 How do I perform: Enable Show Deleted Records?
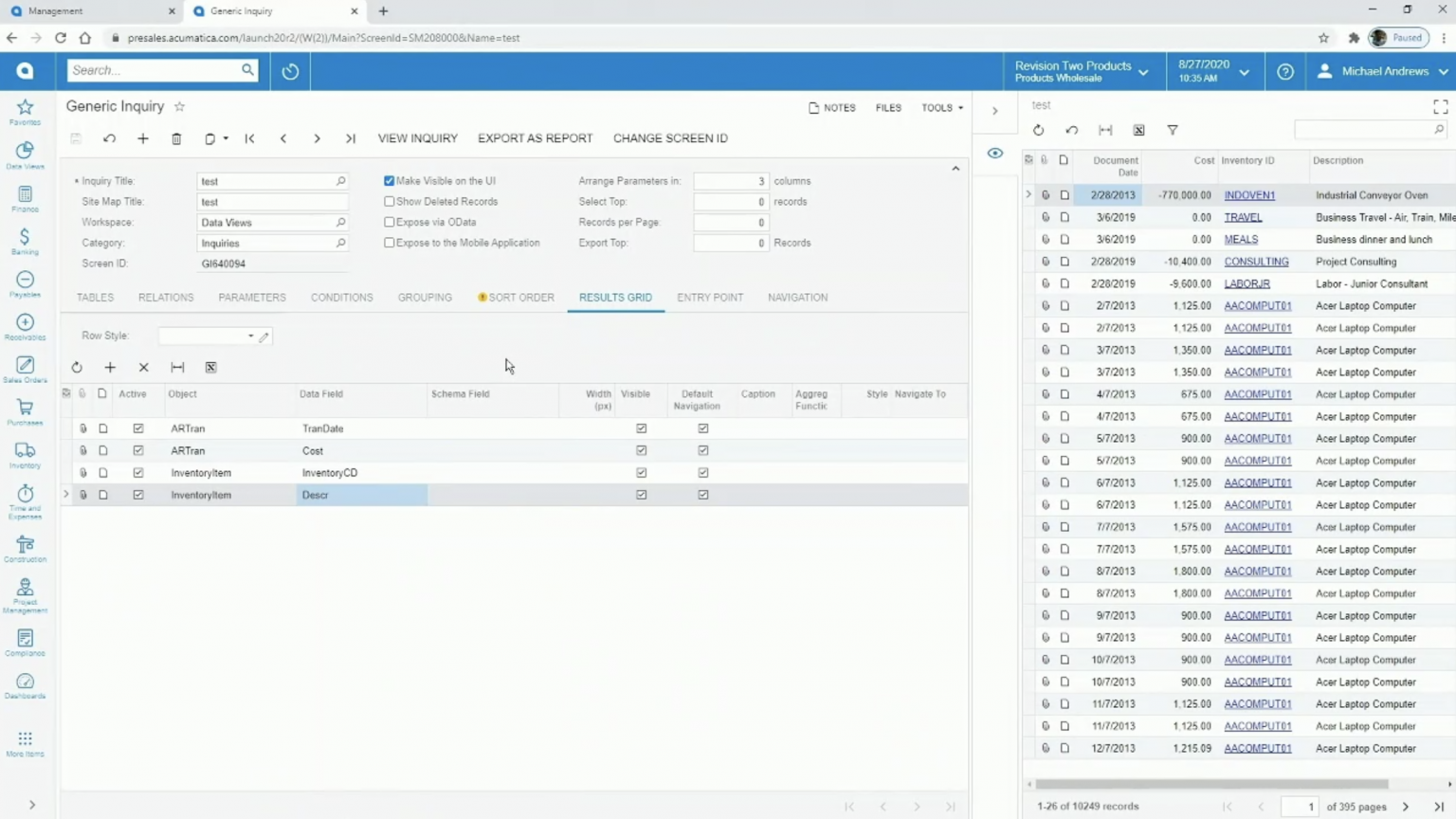389,201
